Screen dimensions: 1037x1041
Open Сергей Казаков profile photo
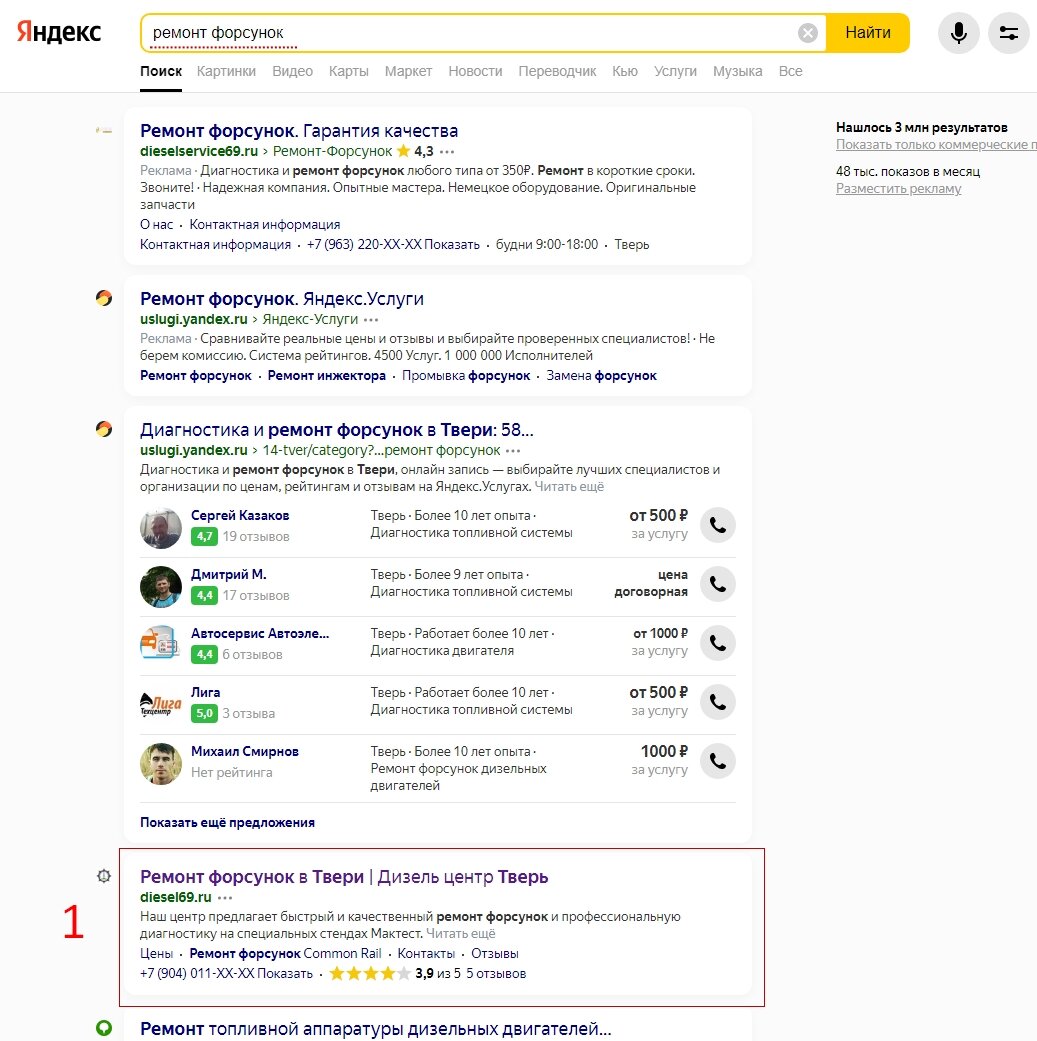pos(161,528)
